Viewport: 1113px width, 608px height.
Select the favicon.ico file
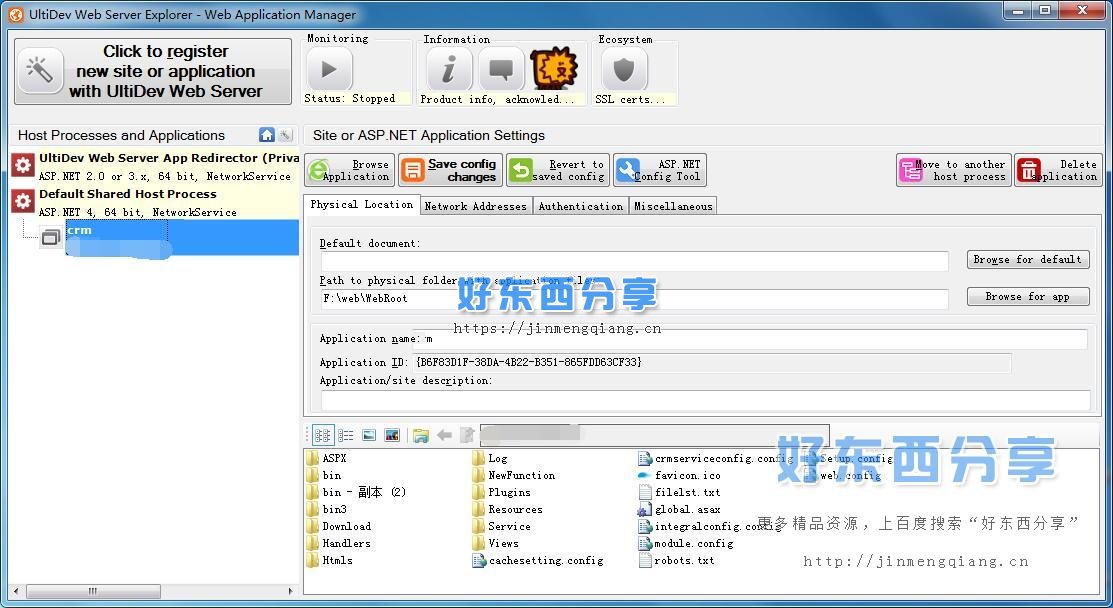tap(680, 475)
